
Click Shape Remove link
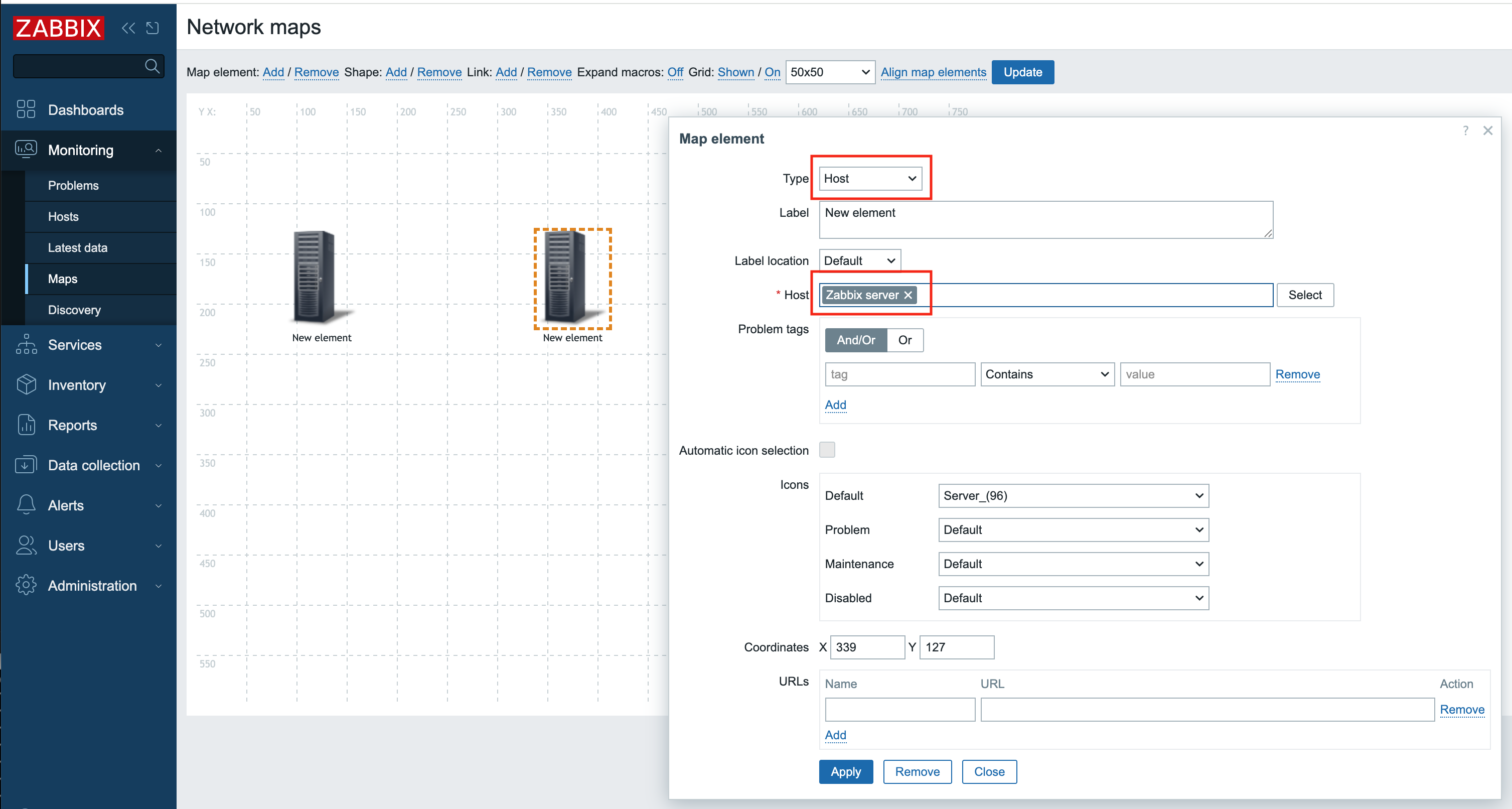point(439,72)
